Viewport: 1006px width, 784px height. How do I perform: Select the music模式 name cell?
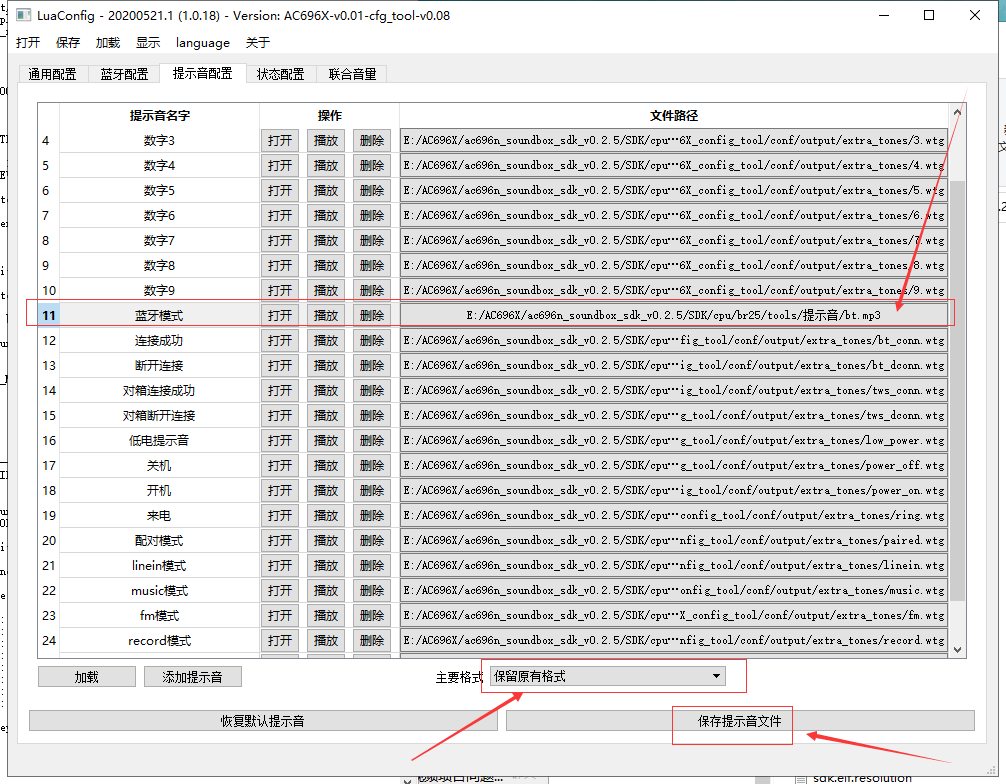point(159,590)
